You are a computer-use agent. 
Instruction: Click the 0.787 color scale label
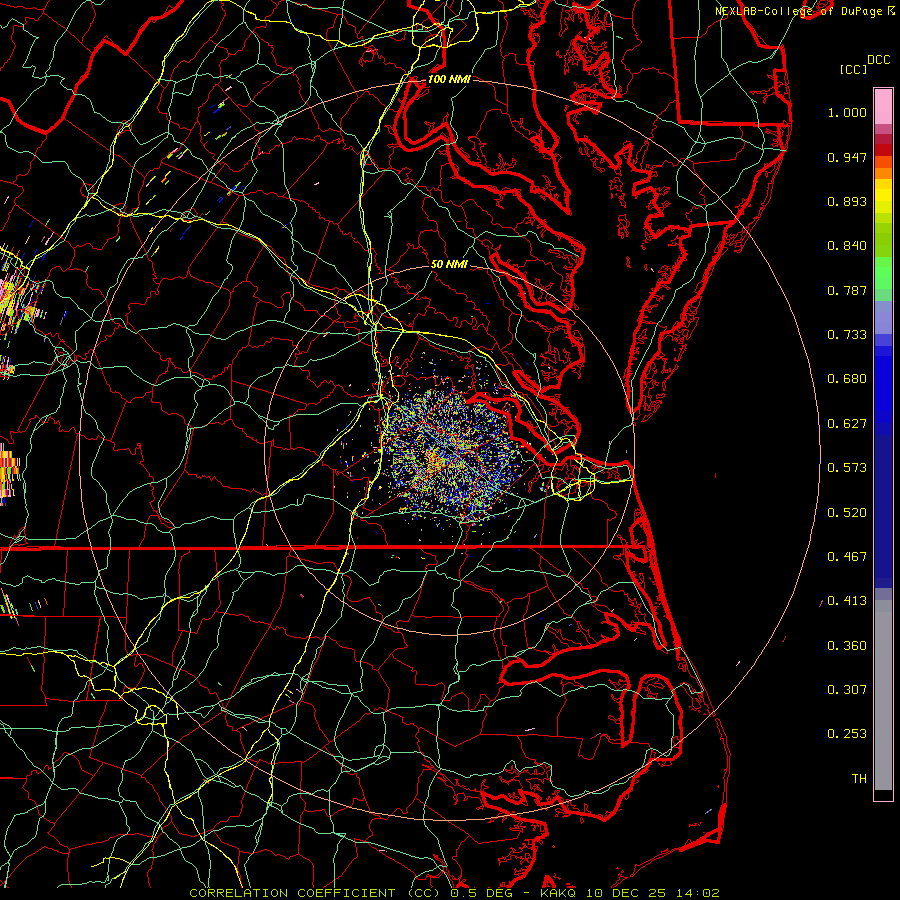(847, 290)
